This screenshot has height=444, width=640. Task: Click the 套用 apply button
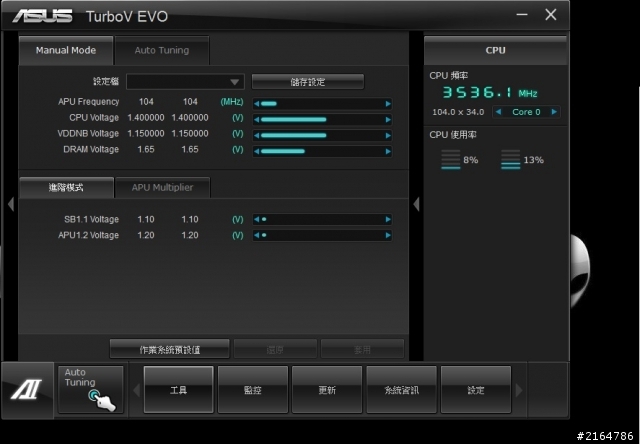tap(362, 349)
